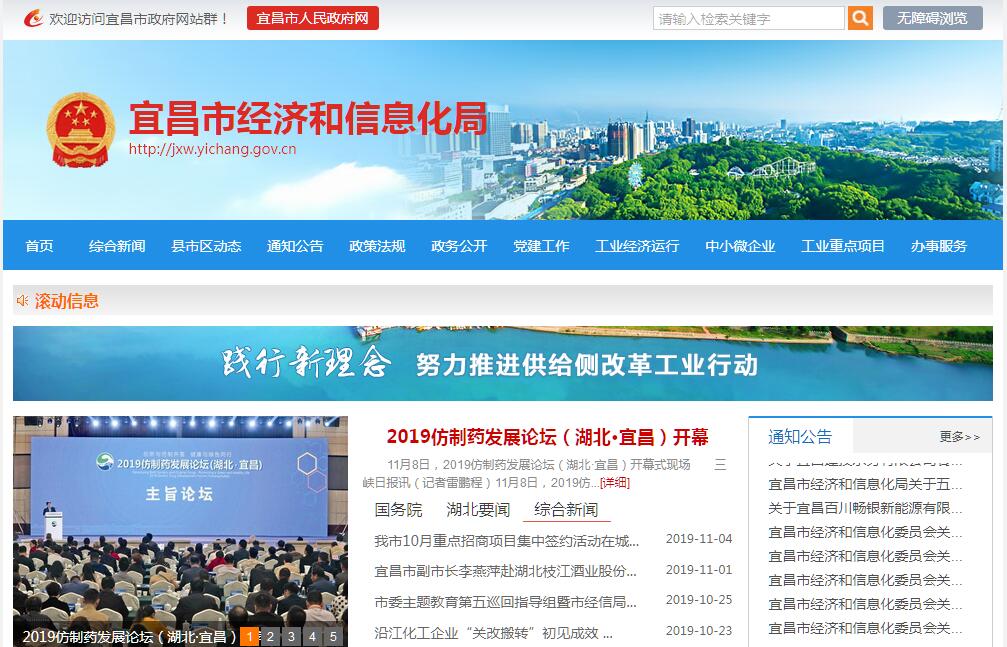Click the 践行新理念 banner image

503,364
